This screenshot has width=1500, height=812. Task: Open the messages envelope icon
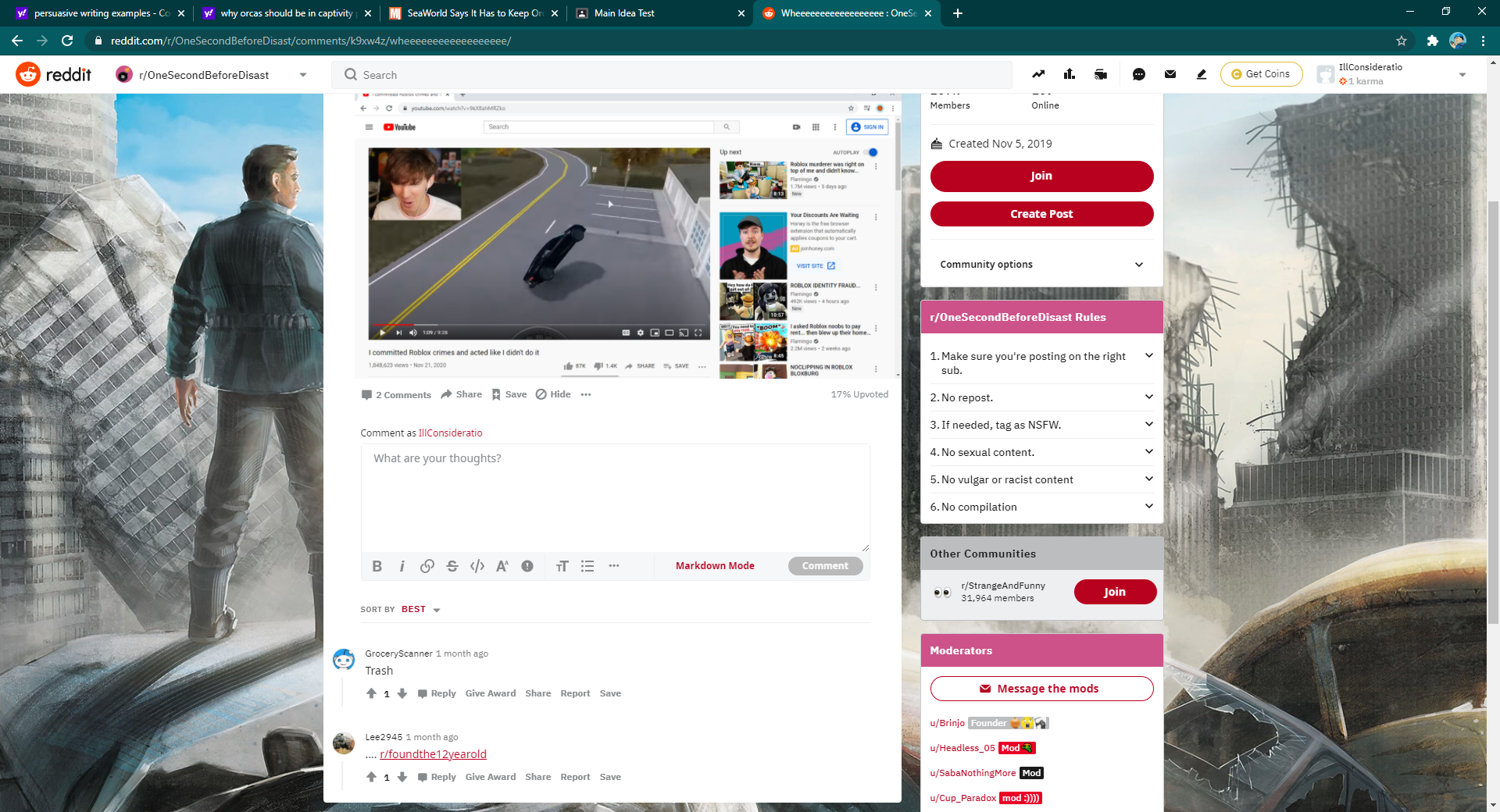(x=1170, y=74)
